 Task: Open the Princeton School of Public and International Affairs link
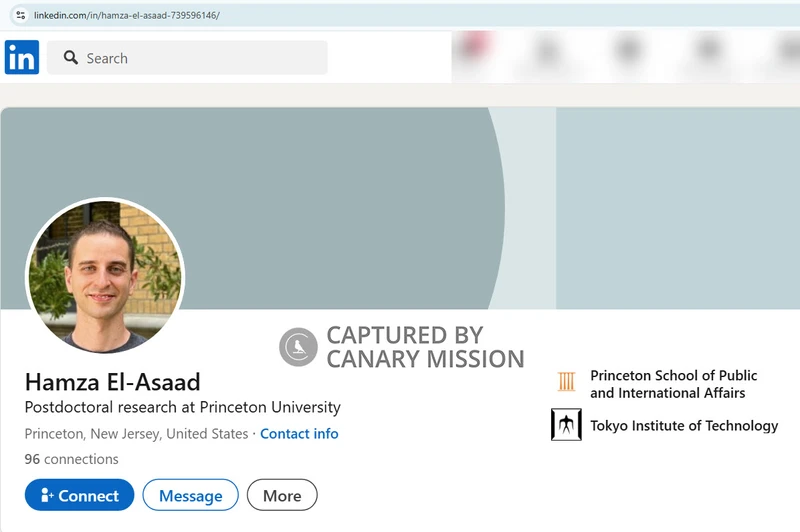click(673, 384)
